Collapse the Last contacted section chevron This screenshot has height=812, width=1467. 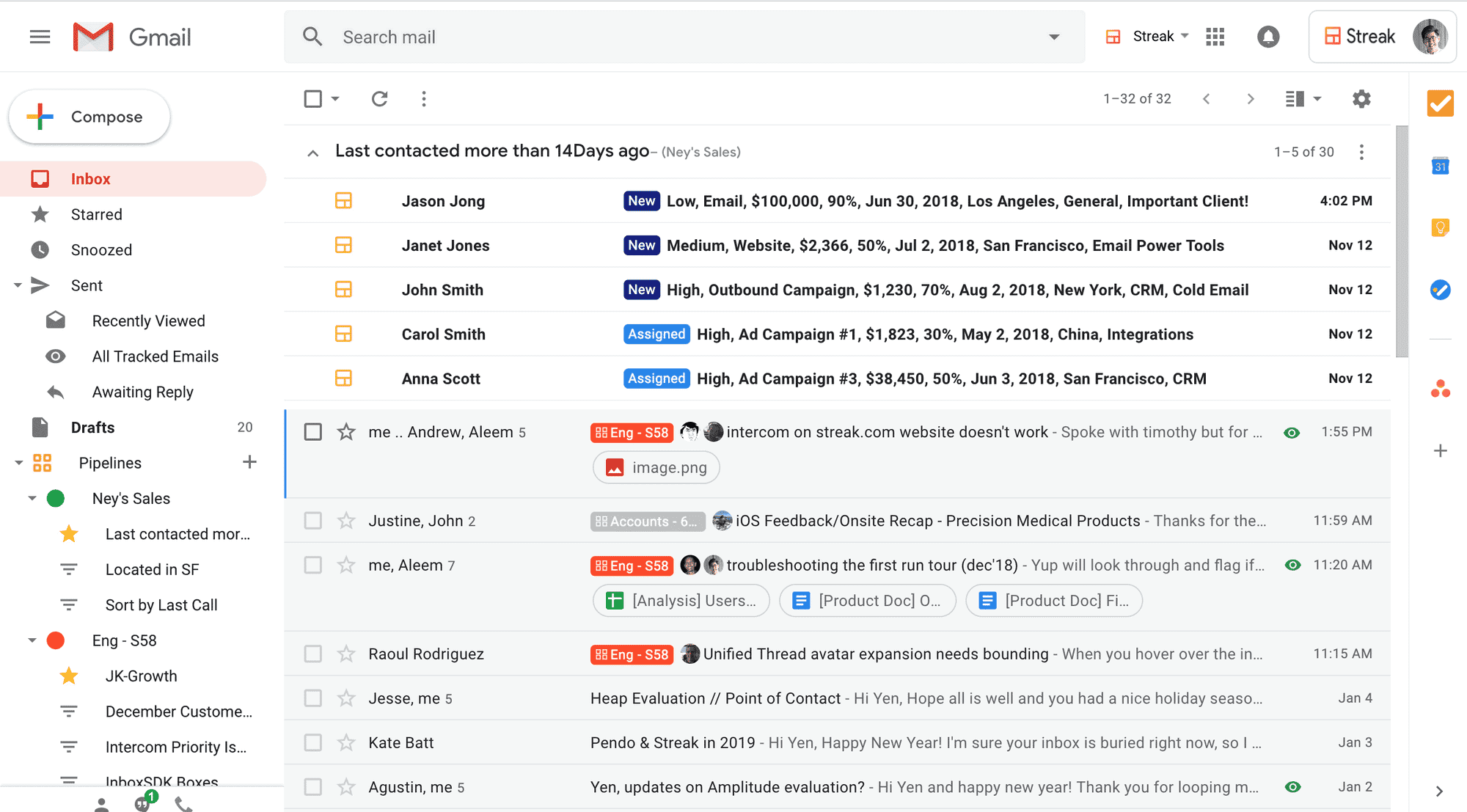click(x=312, y=153)
